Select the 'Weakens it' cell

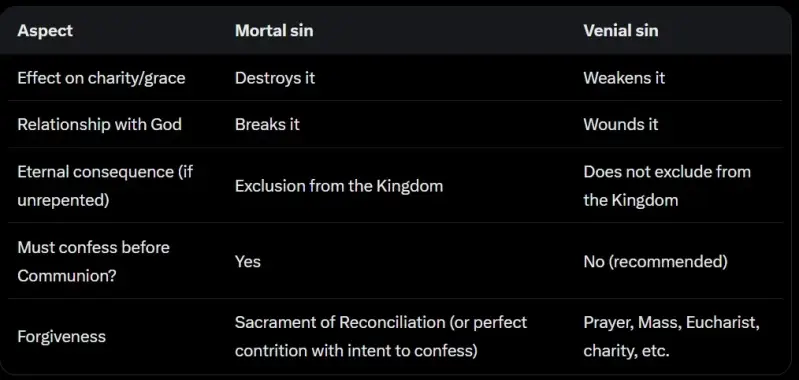(624, 78)
